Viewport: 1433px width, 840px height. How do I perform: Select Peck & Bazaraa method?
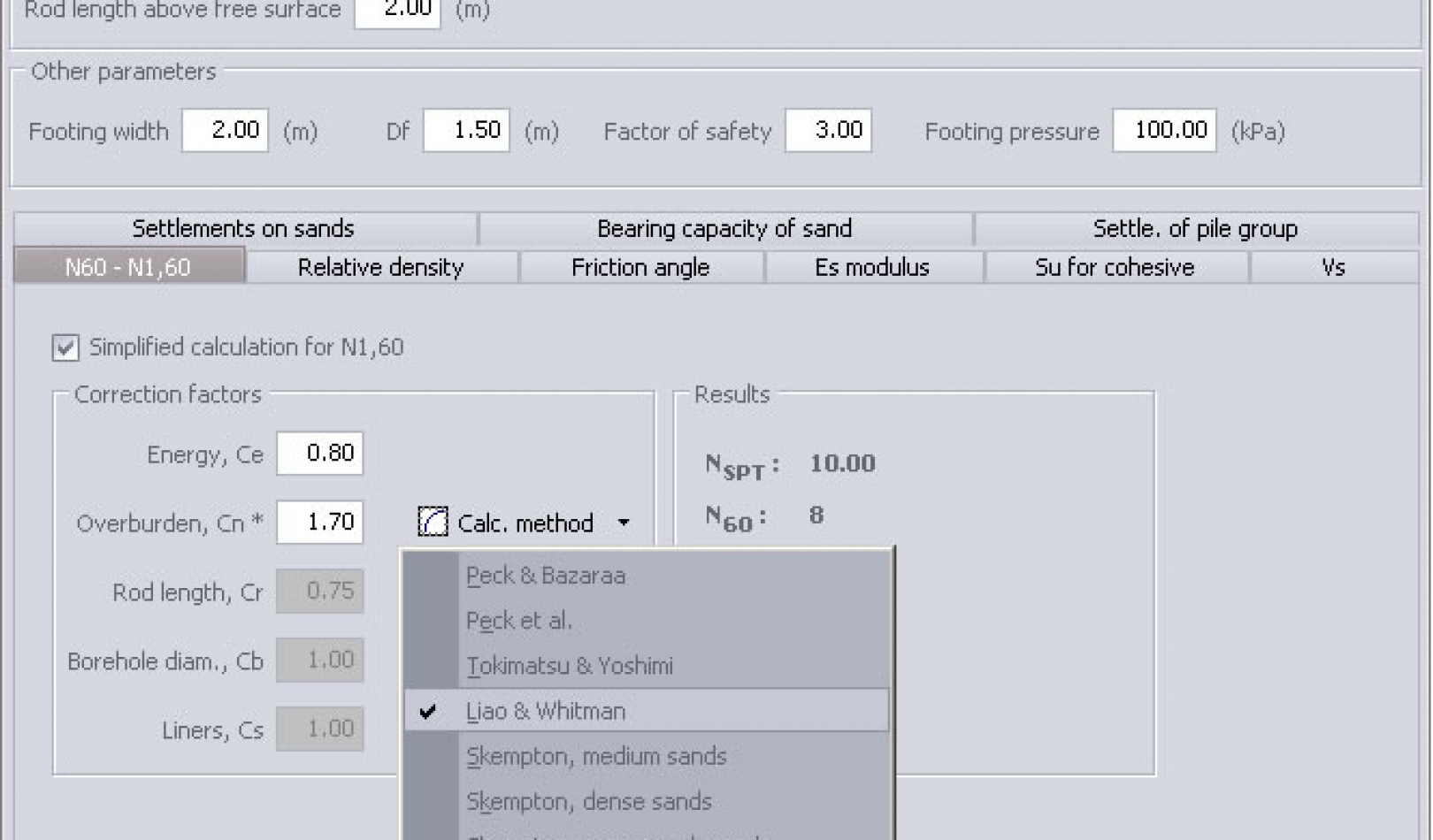coord(546,575)
